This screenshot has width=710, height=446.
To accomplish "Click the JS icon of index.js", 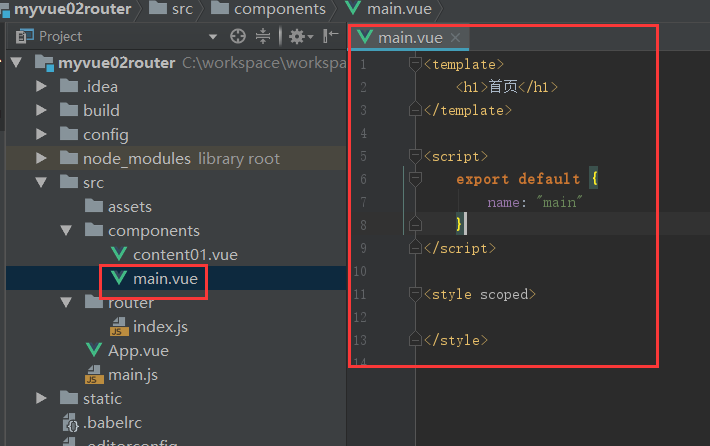I will click(x=119, y=326).
